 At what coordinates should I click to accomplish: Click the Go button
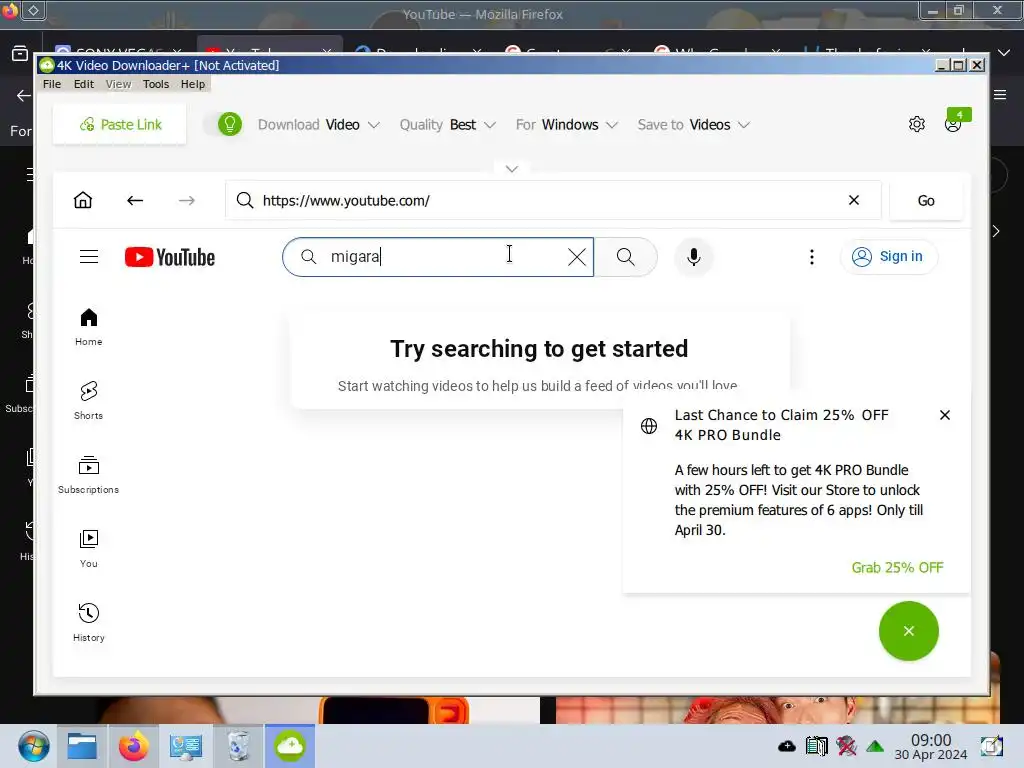point(925,200)
